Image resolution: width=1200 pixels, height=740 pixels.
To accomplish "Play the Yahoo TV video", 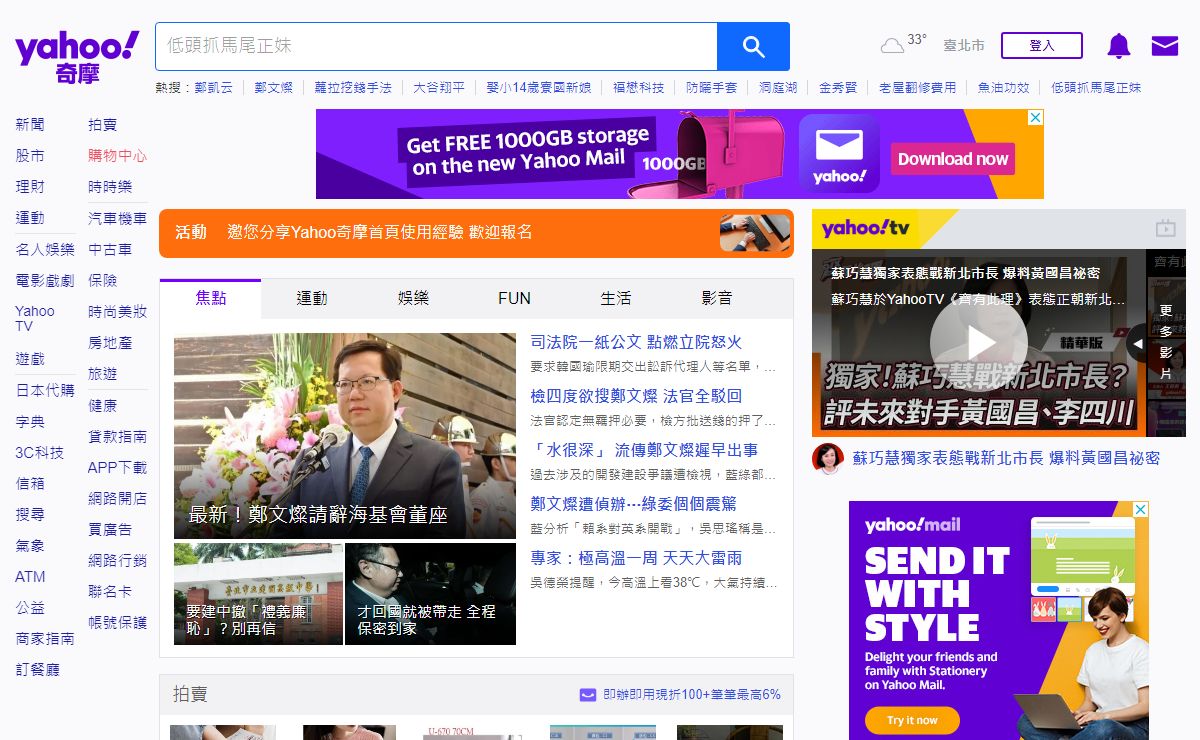I will (x=979, y=342).
